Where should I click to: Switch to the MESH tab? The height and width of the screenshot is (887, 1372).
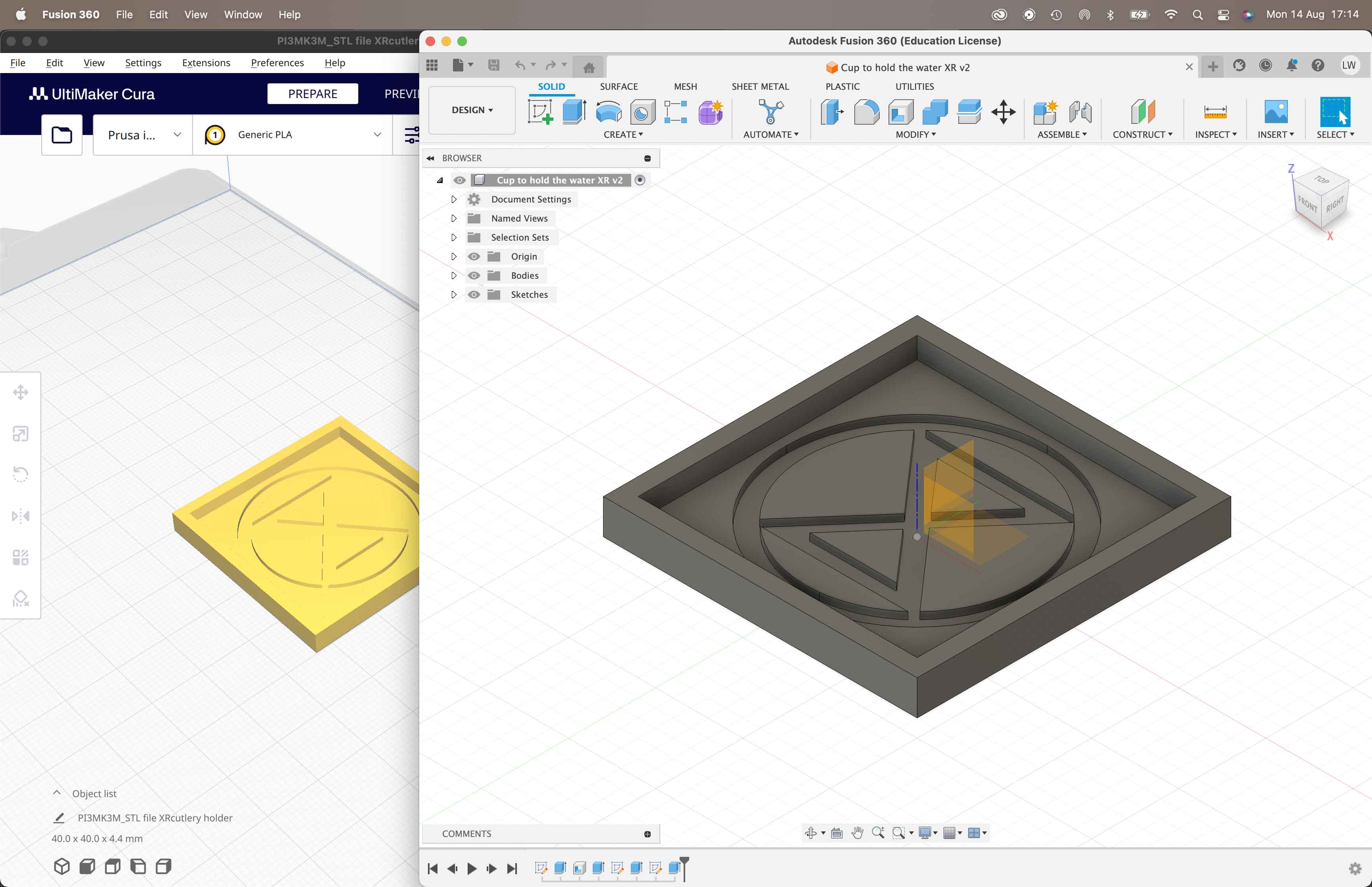(685, 87)
